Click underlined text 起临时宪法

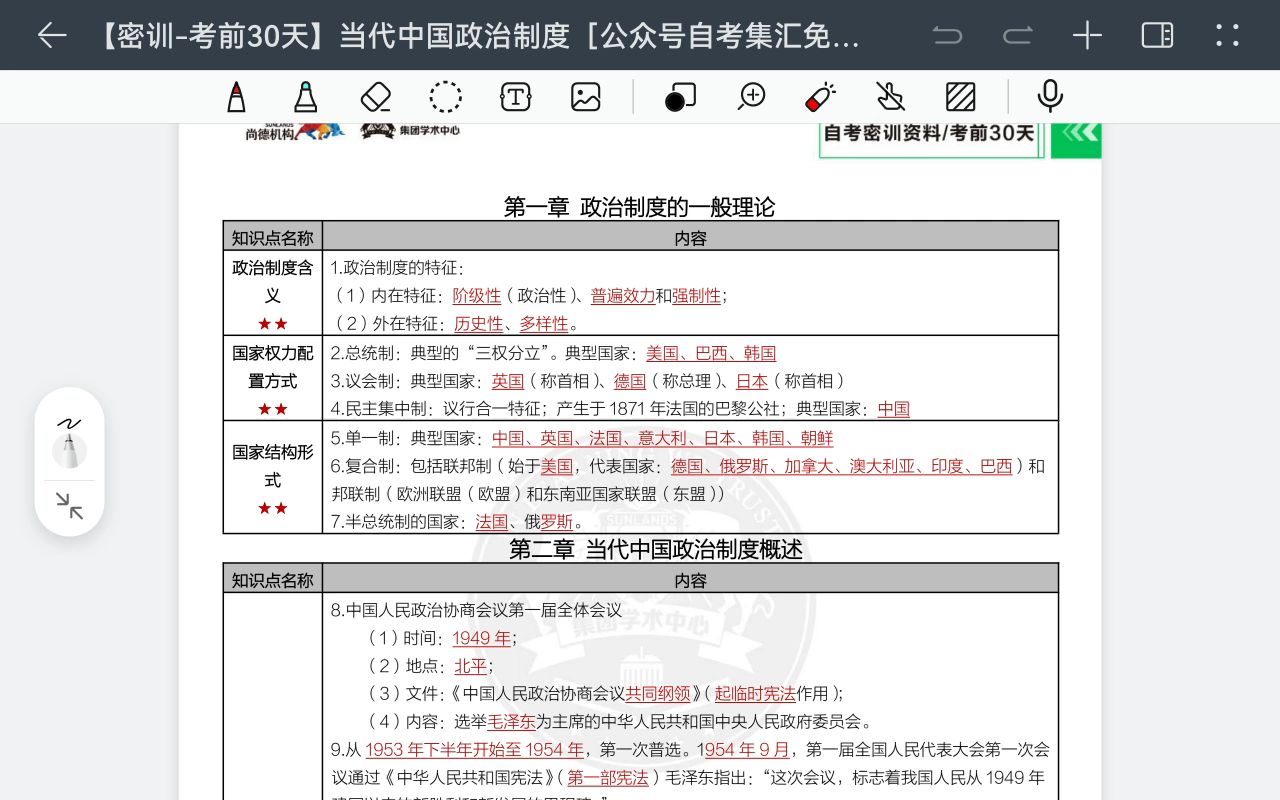[755, 694]
